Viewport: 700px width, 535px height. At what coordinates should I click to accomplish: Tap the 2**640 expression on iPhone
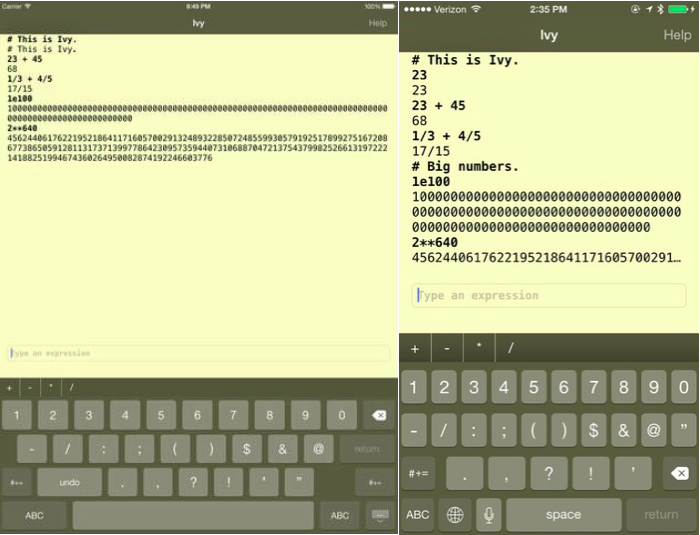click(434, 242)
